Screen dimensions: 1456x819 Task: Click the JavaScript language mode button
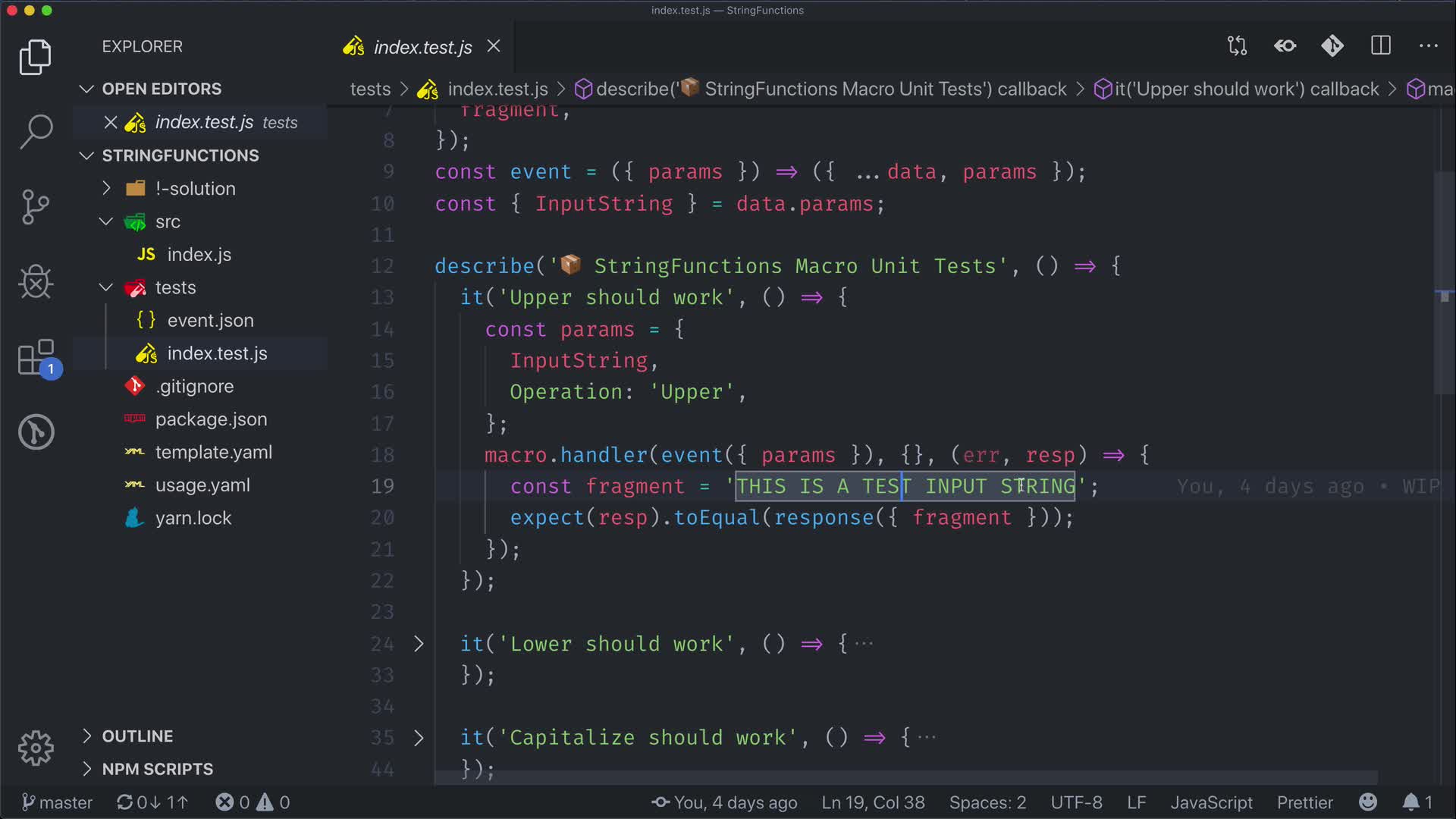click(1211, 802)
